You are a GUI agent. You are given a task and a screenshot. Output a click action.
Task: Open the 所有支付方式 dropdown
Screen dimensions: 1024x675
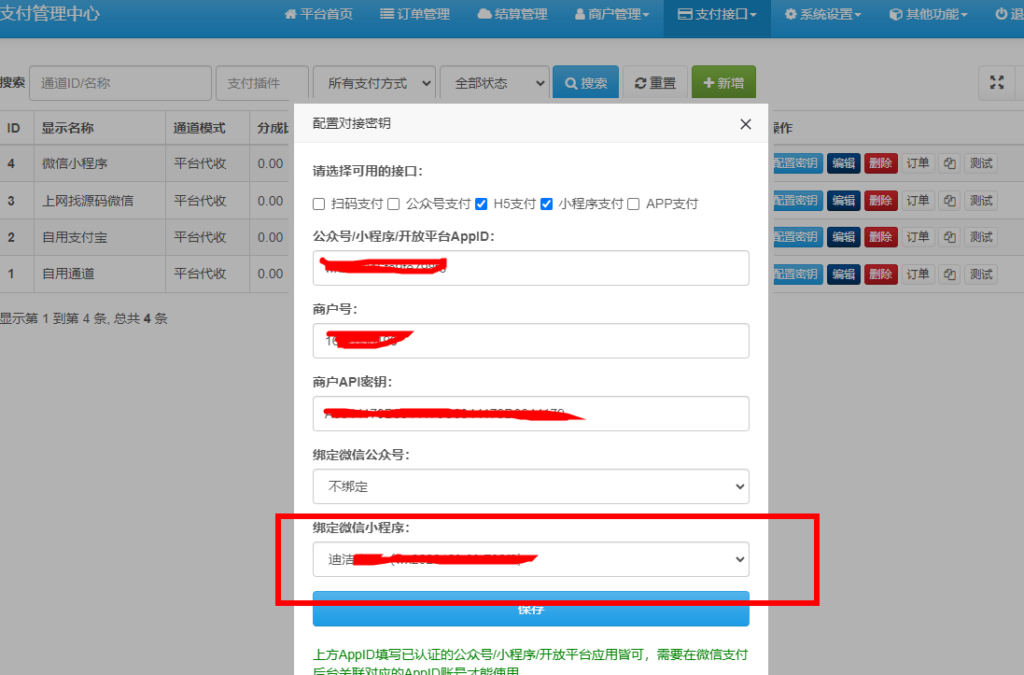tap(373, 82)
